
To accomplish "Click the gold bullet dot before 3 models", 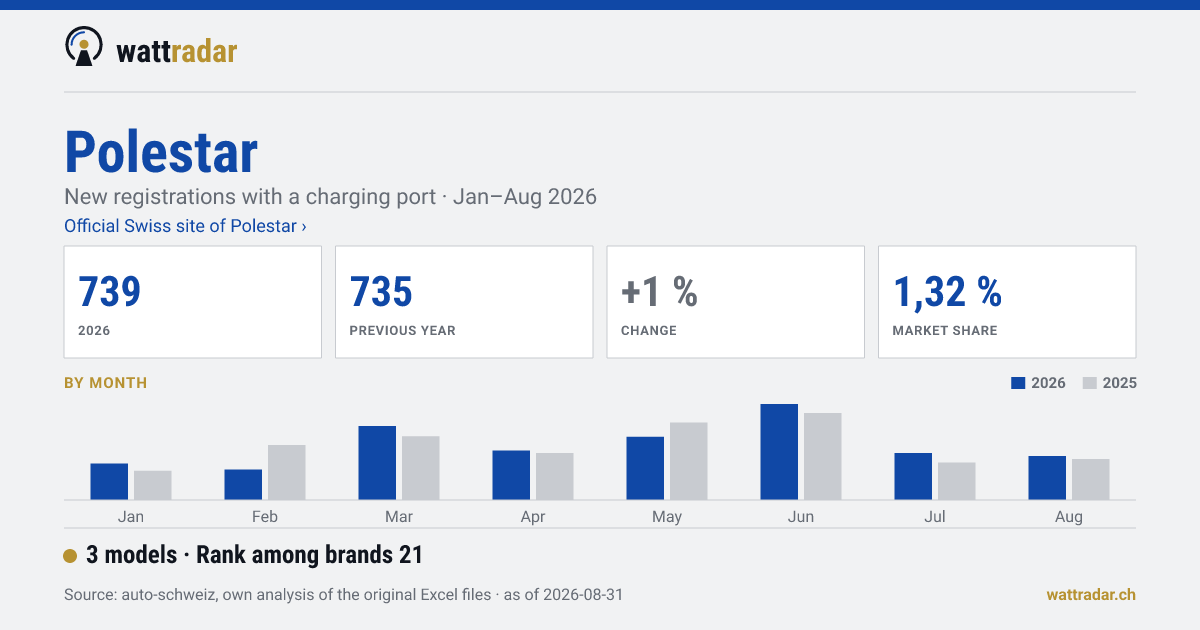I will [70, 556].
